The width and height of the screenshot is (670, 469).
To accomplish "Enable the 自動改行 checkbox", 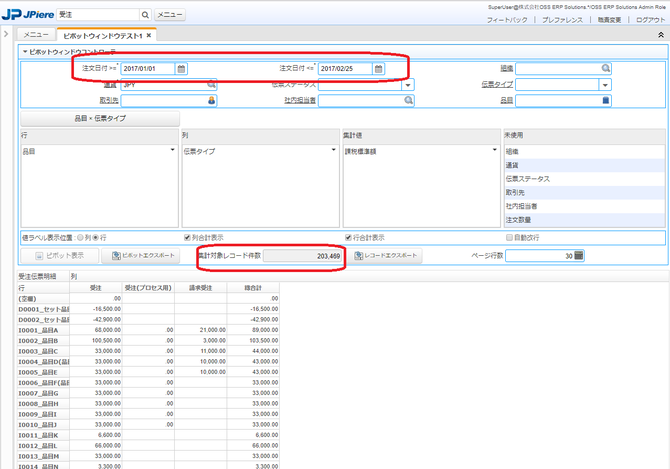I will pos(509,237).
